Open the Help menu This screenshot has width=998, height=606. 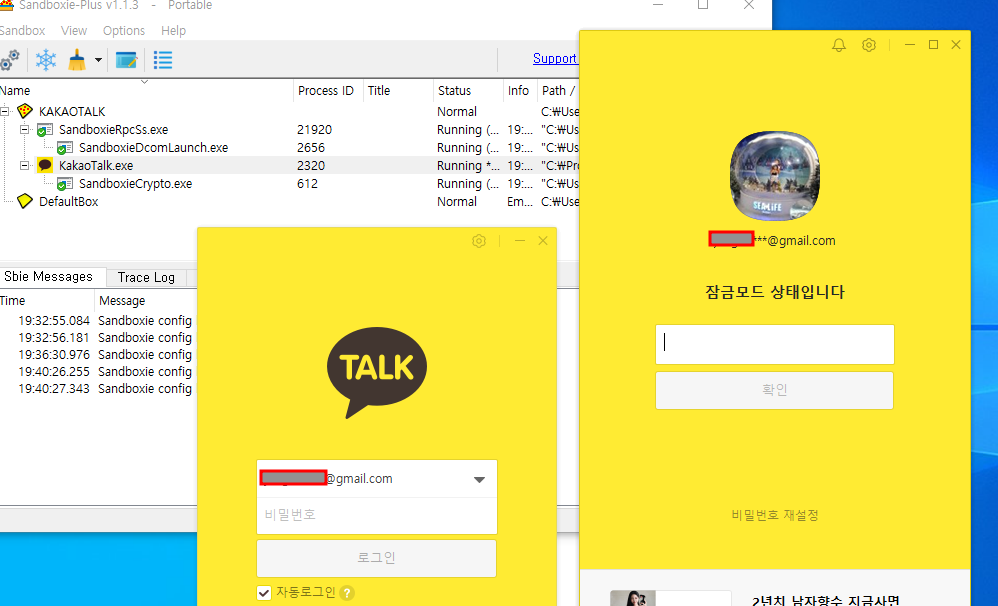click(x=173, y=31)
